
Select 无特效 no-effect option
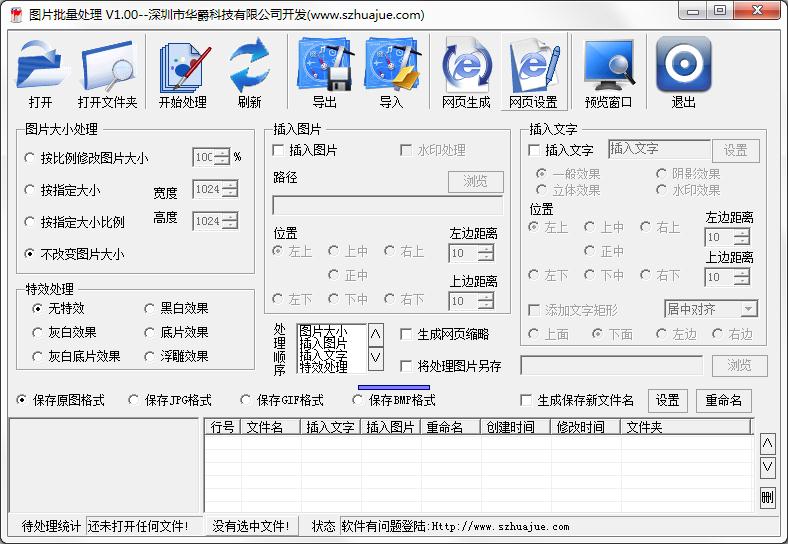coord(58,308)
